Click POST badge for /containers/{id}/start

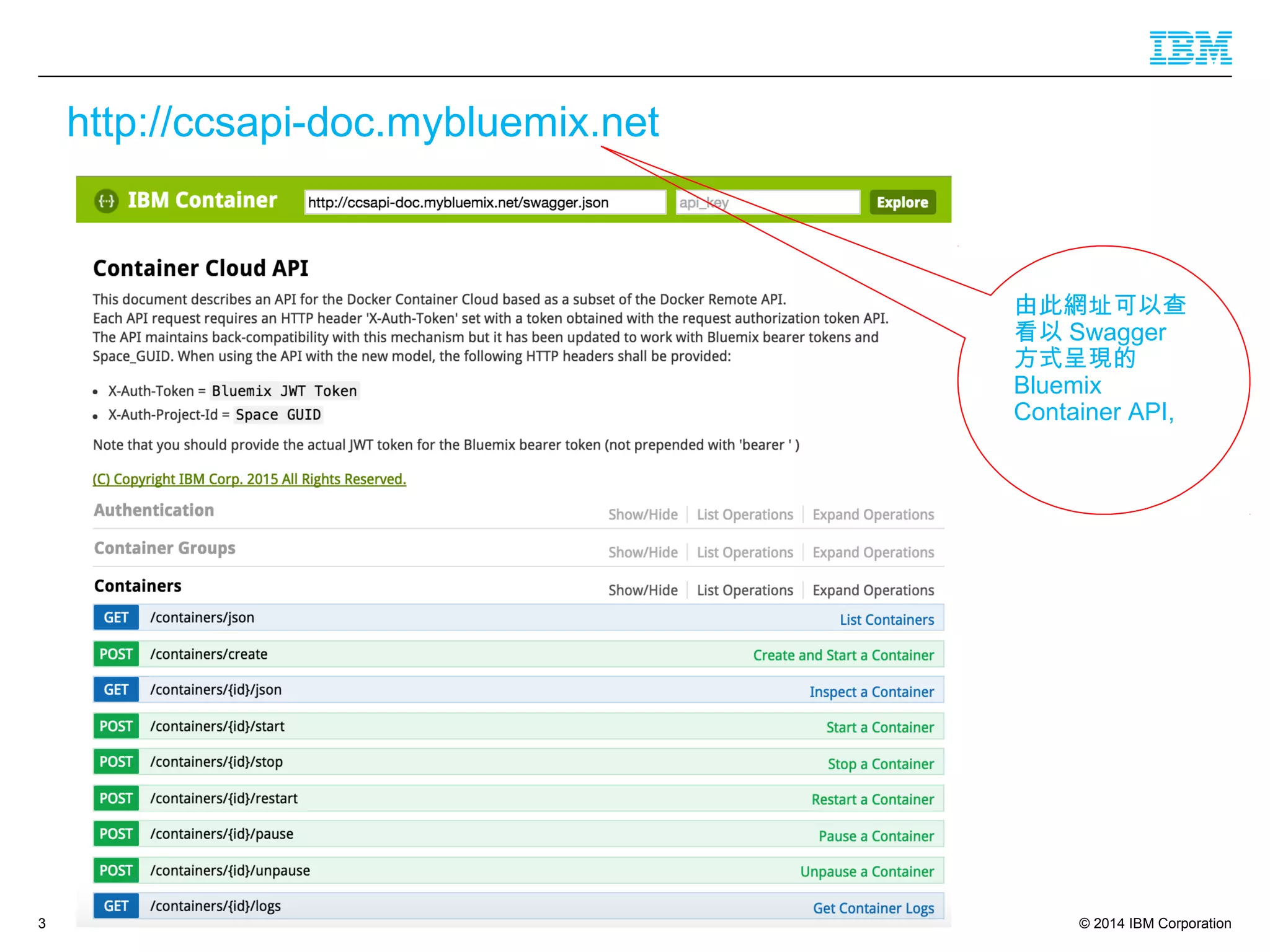116,726
